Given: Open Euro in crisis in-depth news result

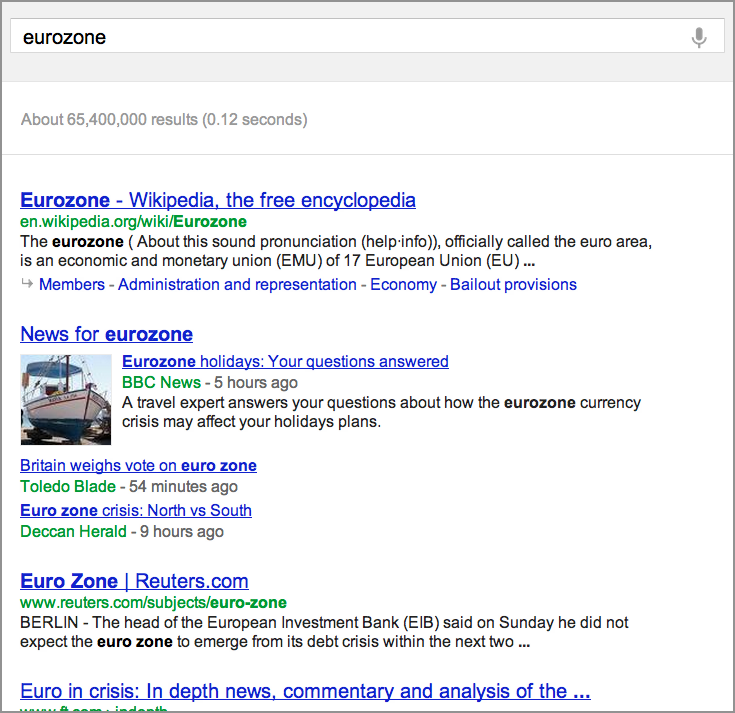Looking at the screenshot, I should click(x=305, y=691).
